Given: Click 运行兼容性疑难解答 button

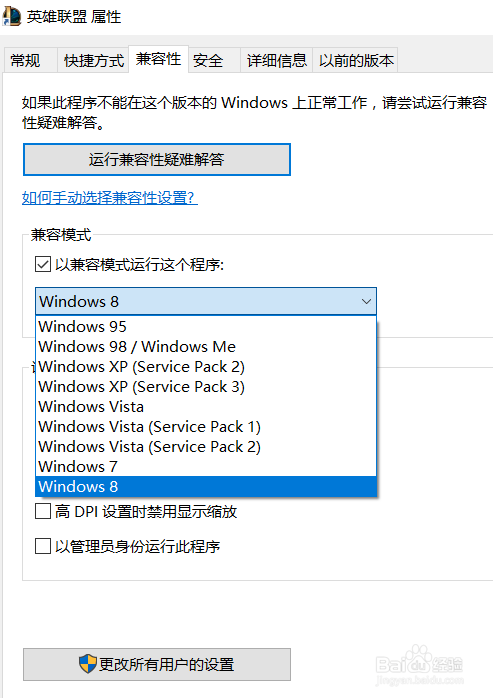Looking at the screenshot, I should pos(157,159).
